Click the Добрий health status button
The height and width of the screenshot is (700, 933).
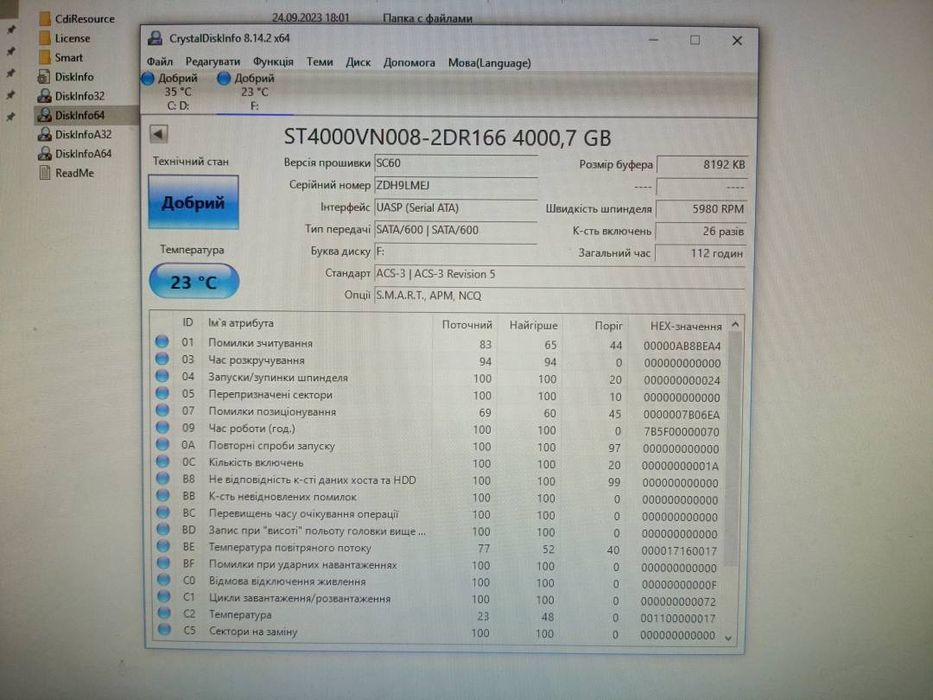tap(193, 202)
